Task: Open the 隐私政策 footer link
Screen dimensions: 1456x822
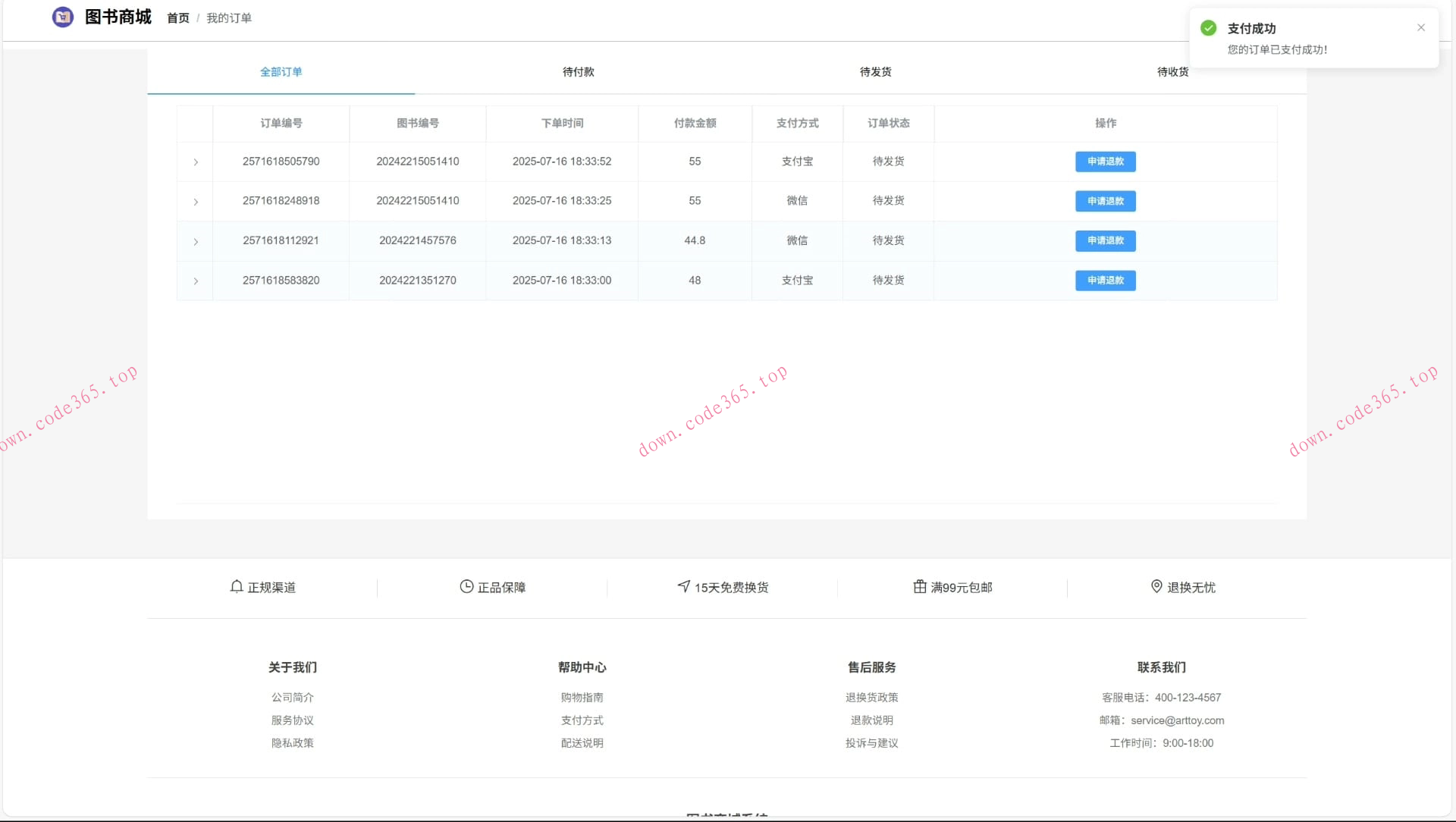Action: (x=292, y=743)
